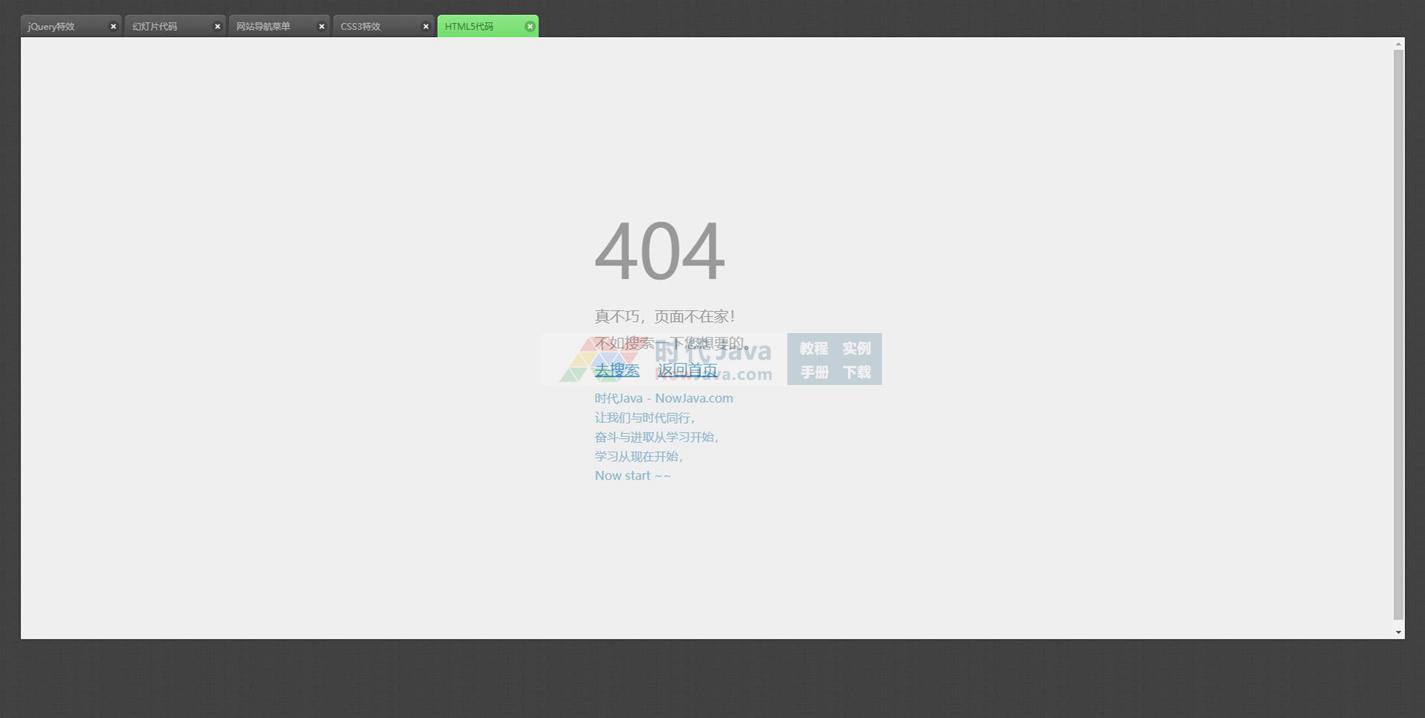Close the 幻灯片代码 tab

(x=217, y=27)
